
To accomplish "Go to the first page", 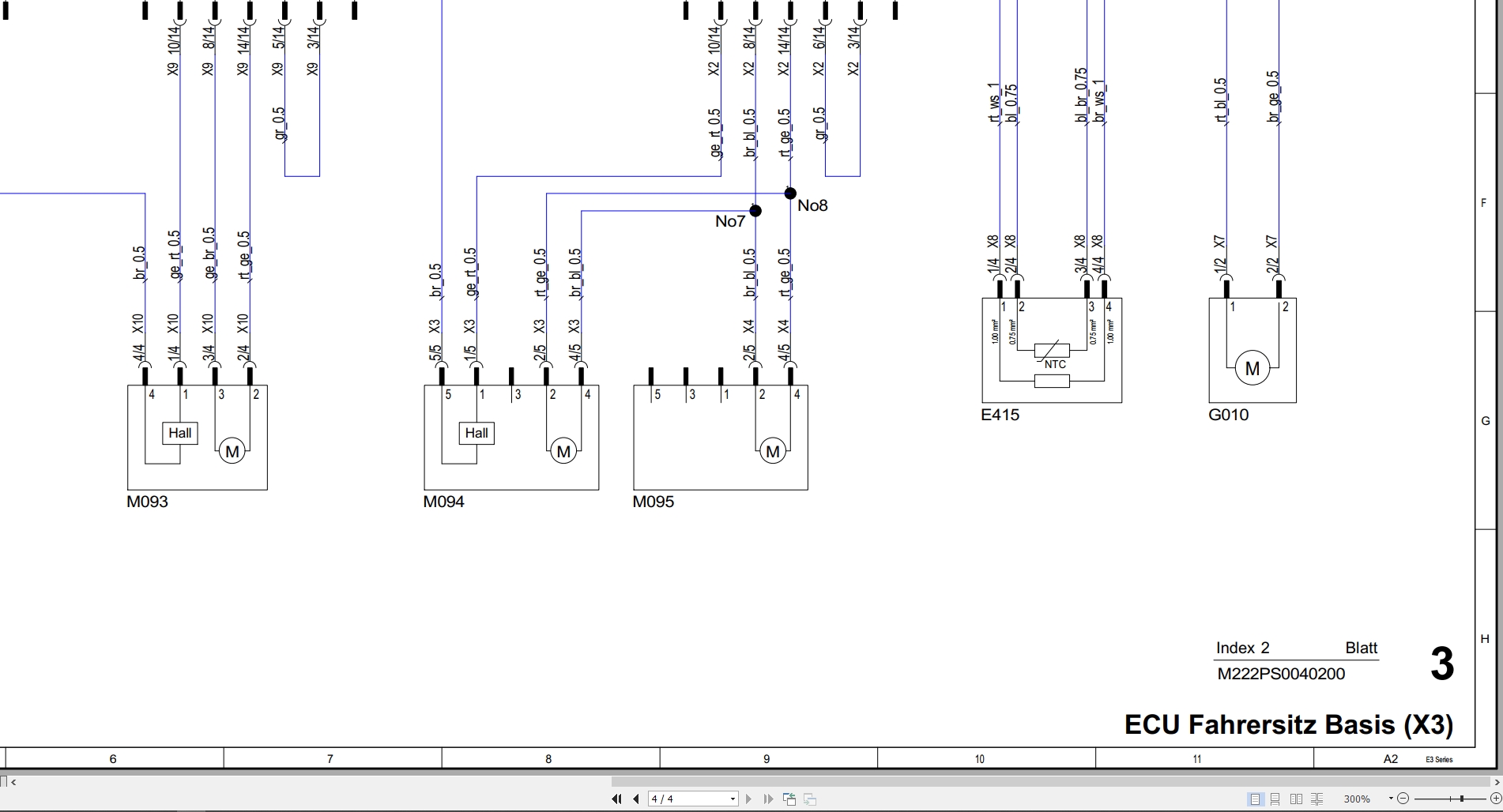I will (x=617, y=799).
